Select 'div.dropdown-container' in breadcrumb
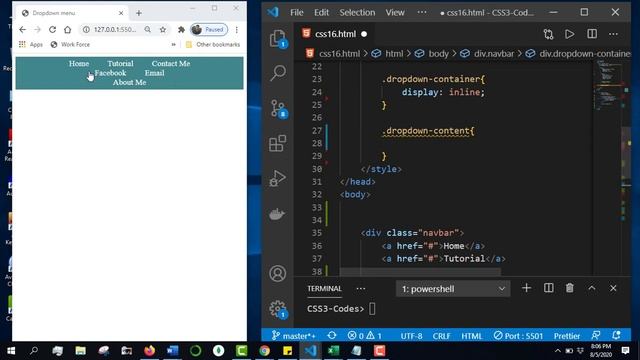This screenshot has width=640, height=360. [x=584, y=53]
